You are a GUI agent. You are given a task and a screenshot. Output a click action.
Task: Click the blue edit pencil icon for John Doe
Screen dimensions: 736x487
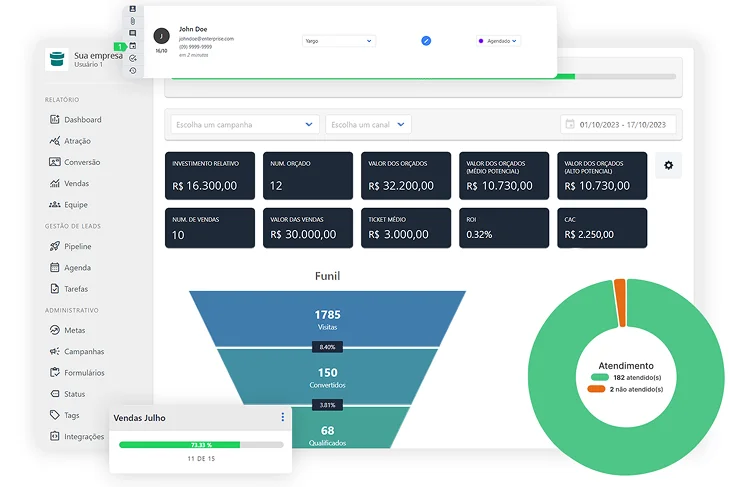point(426,41)
